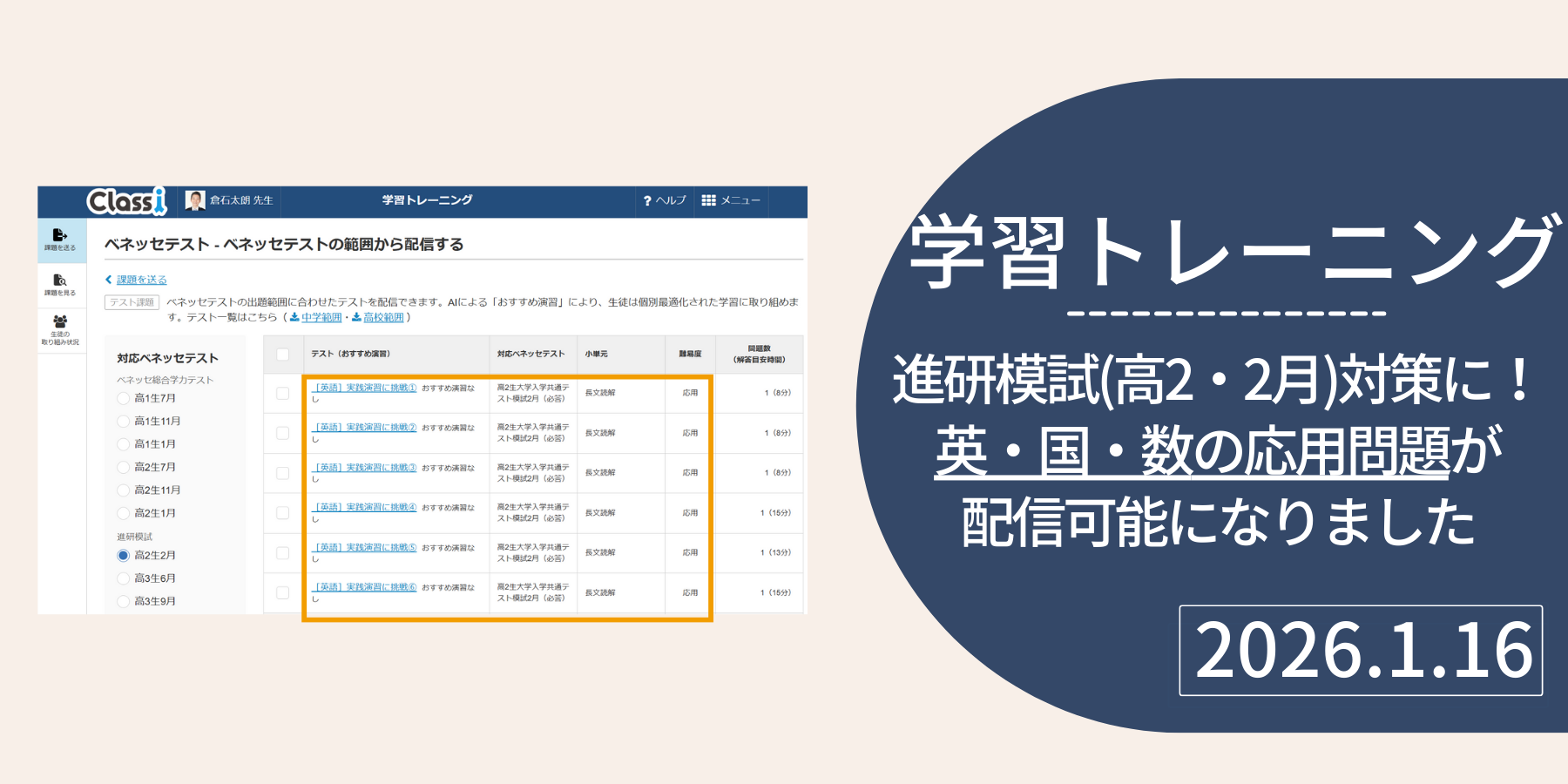This screenshot has height=784, width=1568.
Task: Click the 学習トレーニング header title
Action: [x=427, y=200]
